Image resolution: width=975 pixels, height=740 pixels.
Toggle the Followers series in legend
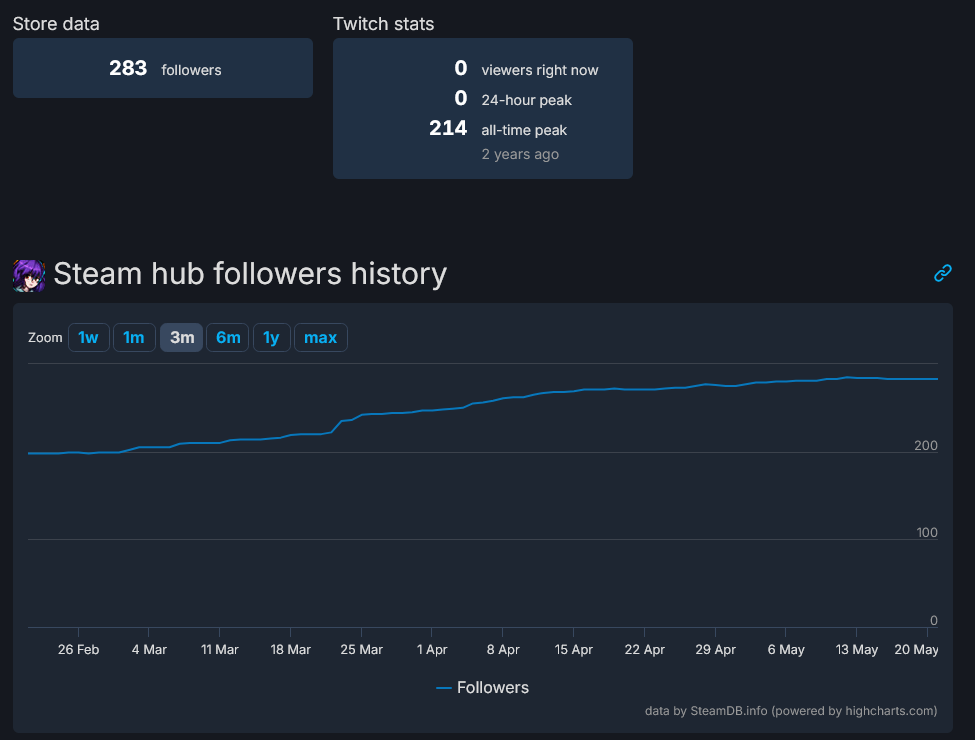[482, 688]
